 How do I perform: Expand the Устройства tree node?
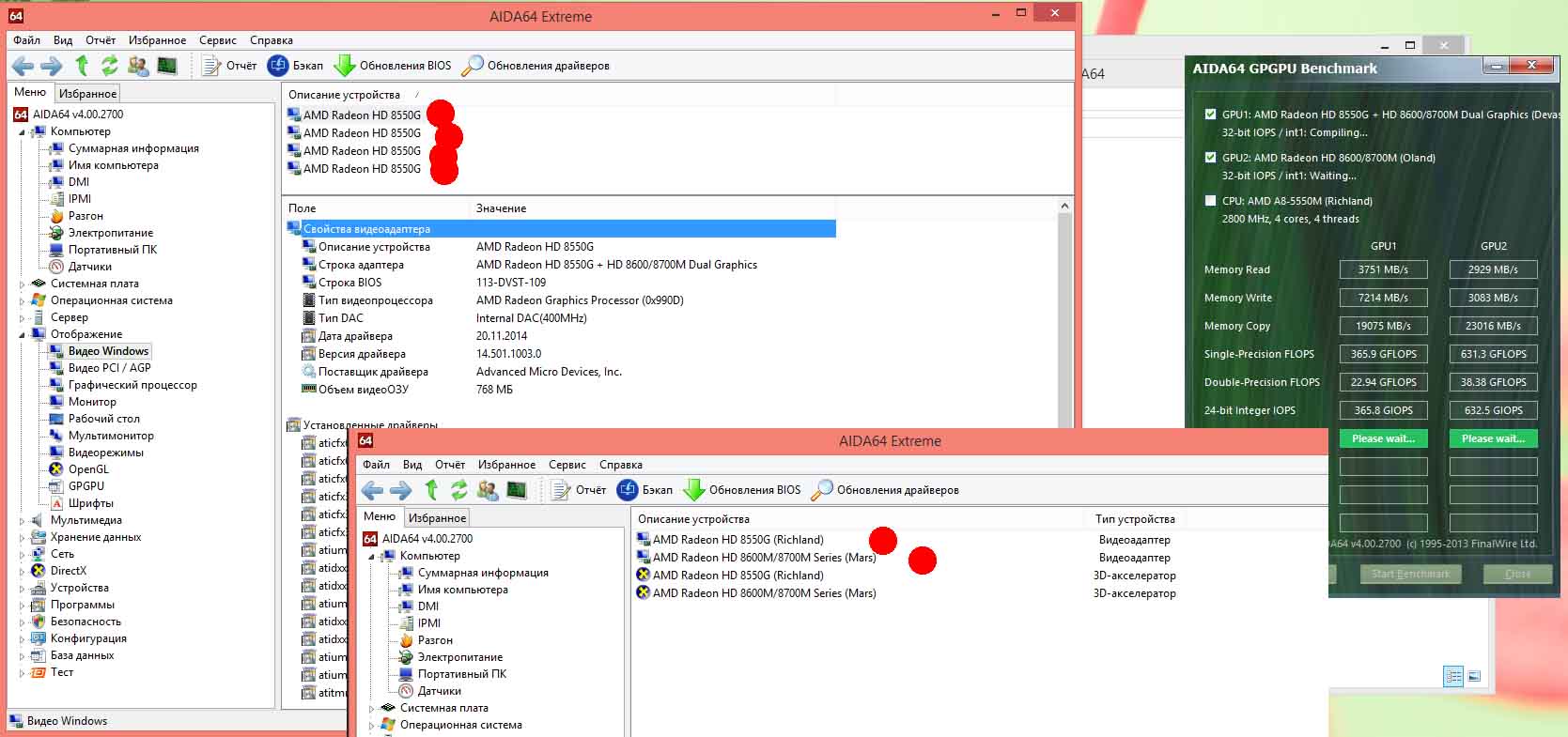(x=22, y=588)
